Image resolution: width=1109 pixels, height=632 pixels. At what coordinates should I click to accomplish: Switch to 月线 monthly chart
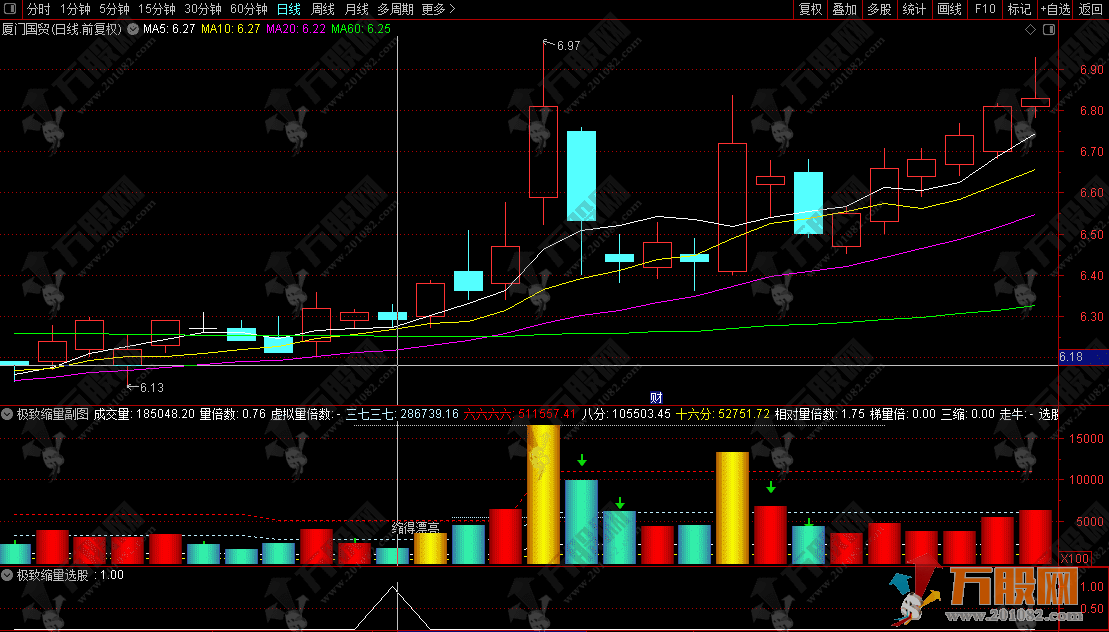(356, 9)
